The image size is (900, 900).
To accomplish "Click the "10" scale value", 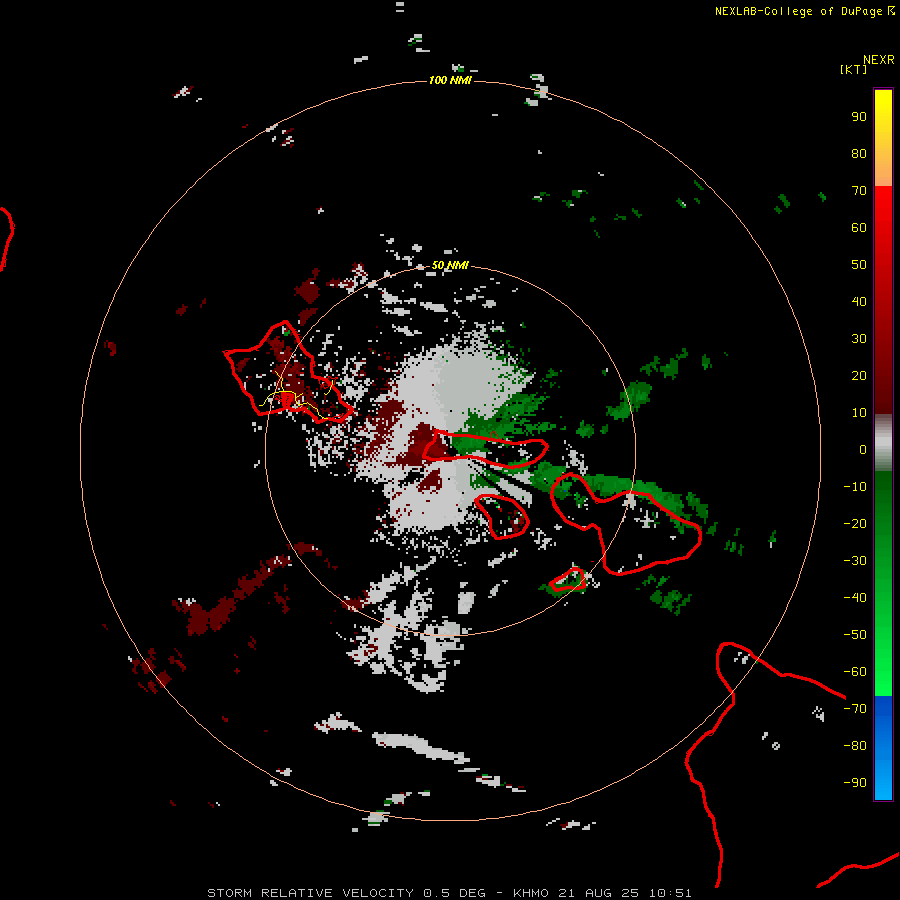I will [859, 413].
